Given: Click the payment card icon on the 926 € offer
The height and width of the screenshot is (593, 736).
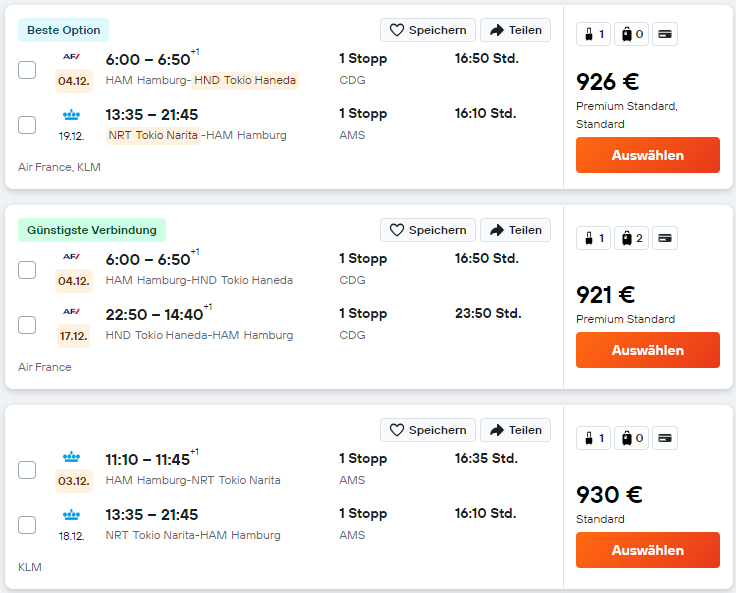Looking at the screenshot, I should (x=665, y=34).
